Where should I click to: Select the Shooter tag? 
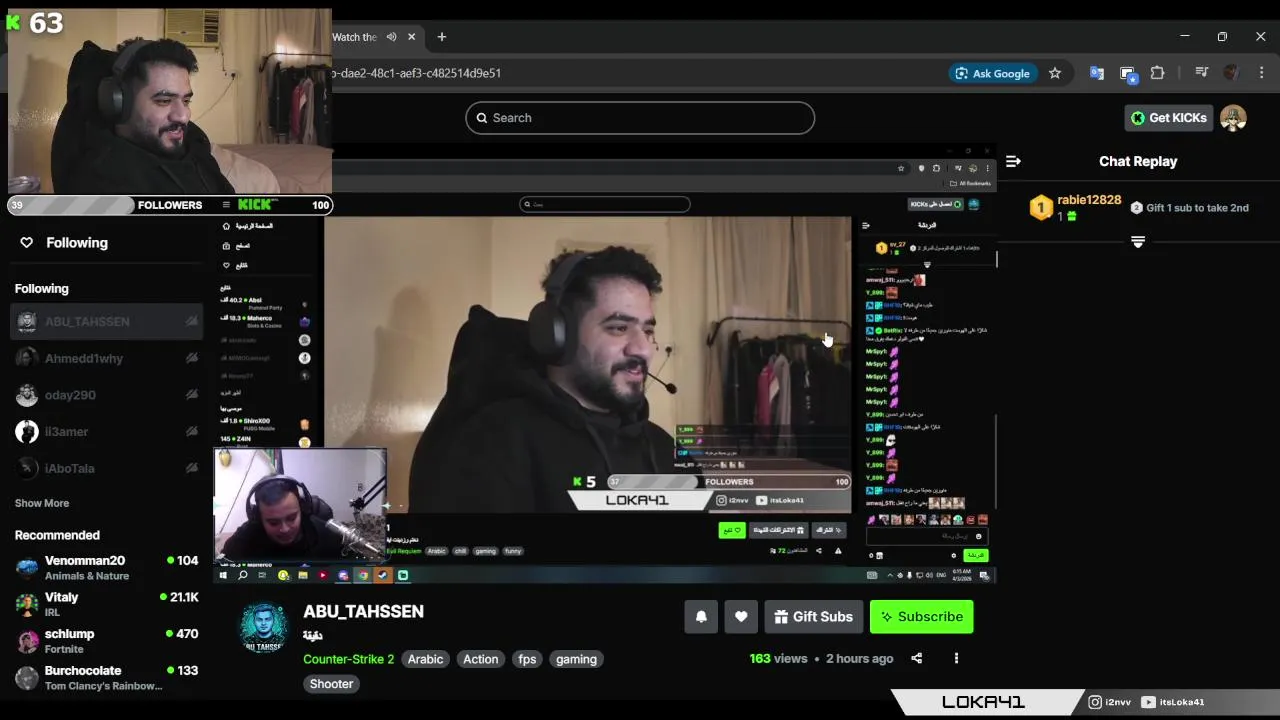(x=331, y=684)
